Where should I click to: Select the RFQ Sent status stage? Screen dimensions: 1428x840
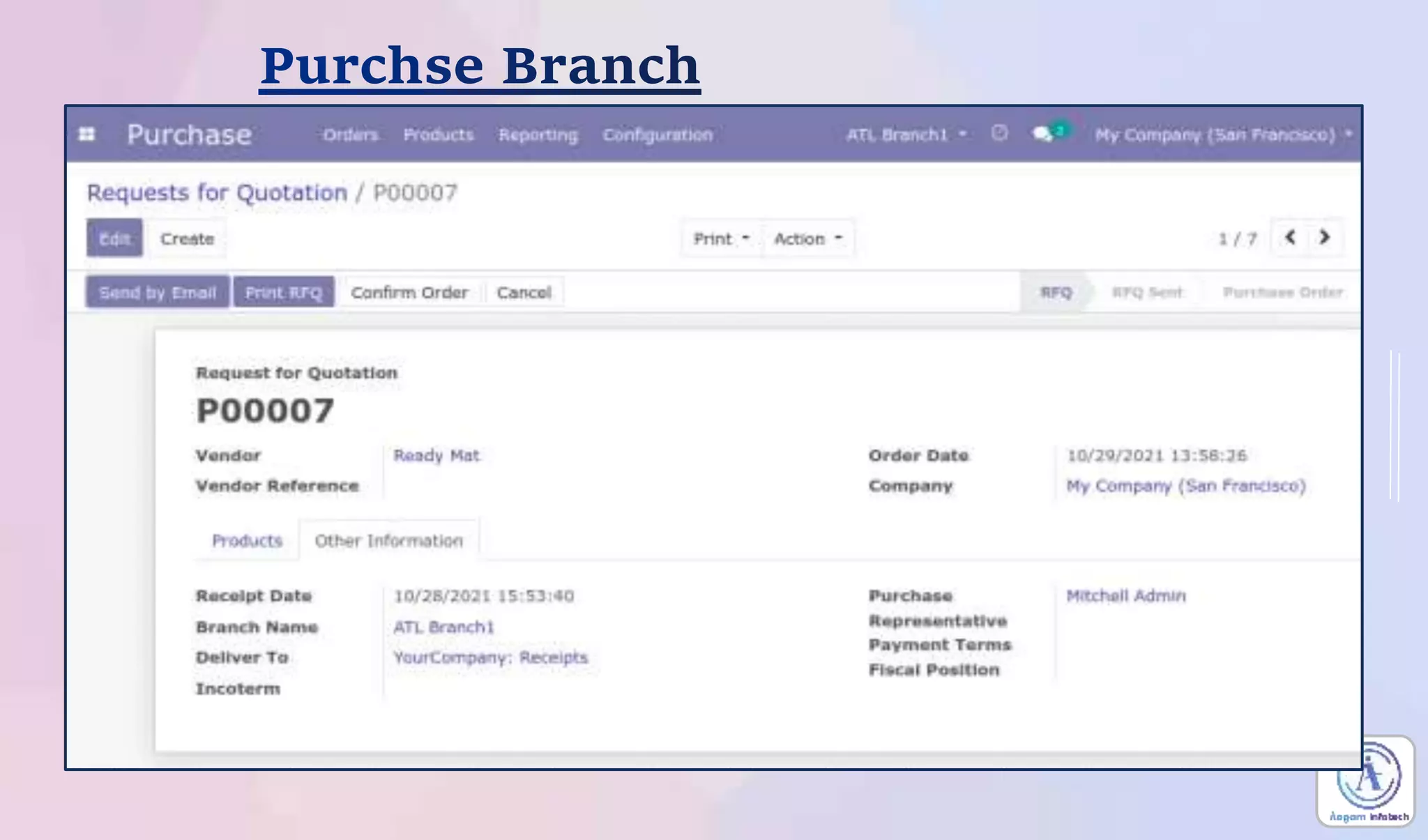tap(1147, 293)
